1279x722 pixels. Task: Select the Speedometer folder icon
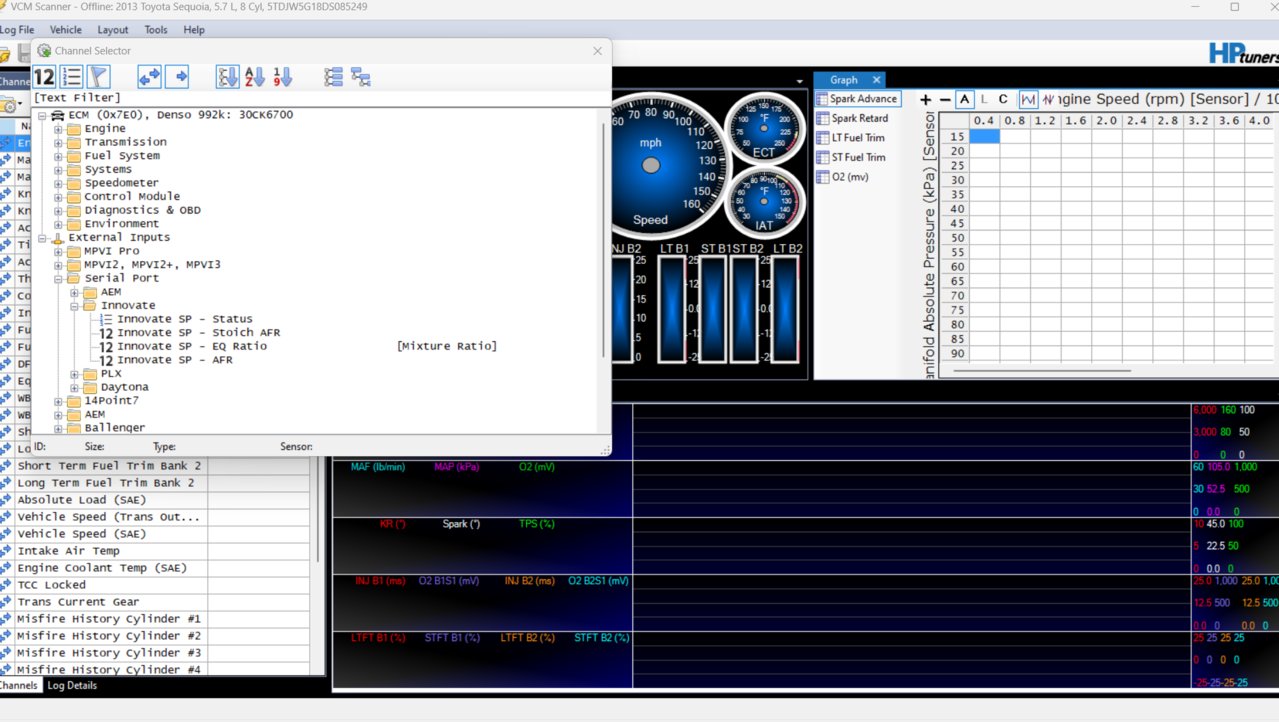pos(73,183)
